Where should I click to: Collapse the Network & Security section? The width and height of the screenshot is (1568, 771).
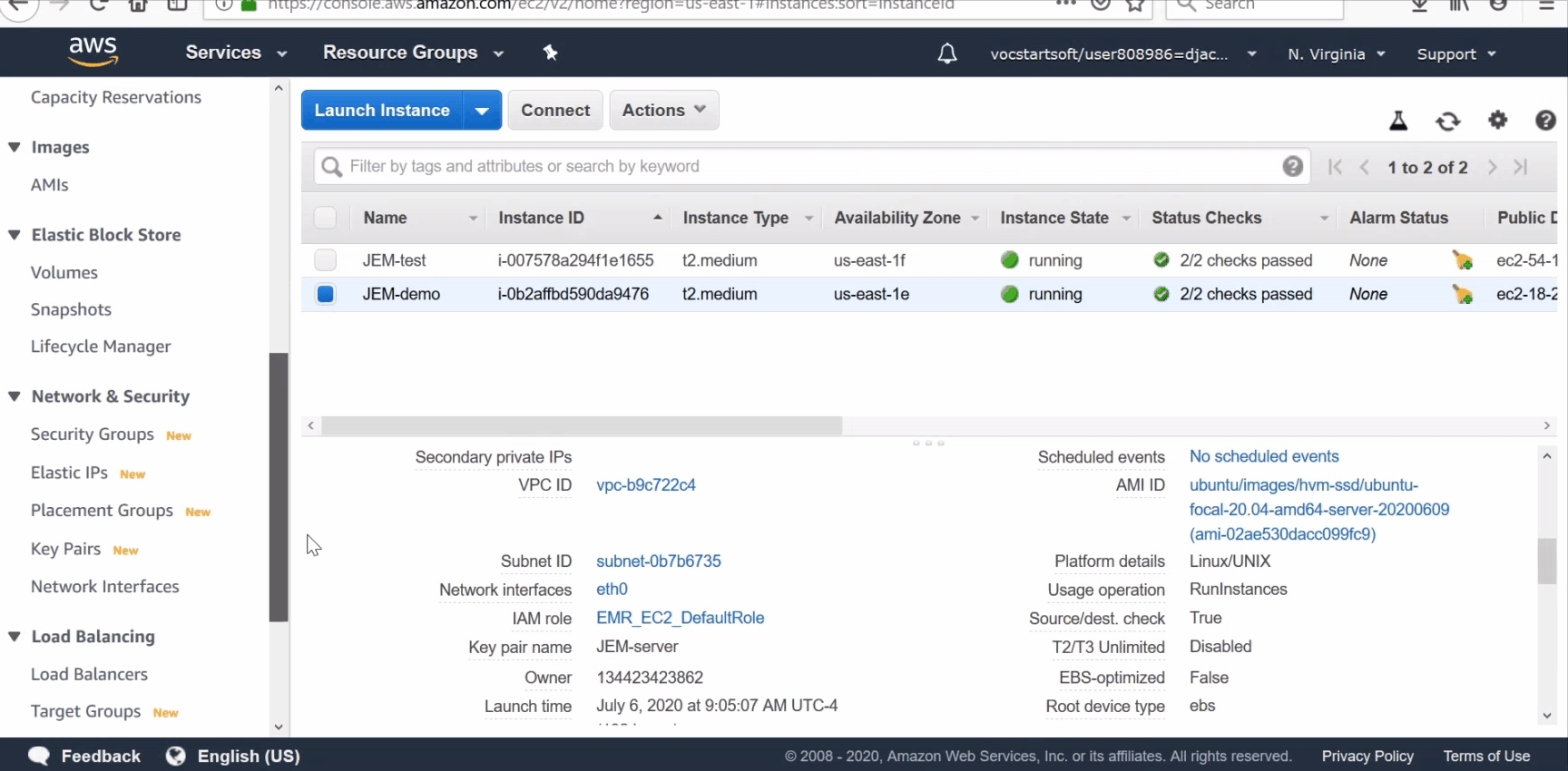click(x=15, y=396)
